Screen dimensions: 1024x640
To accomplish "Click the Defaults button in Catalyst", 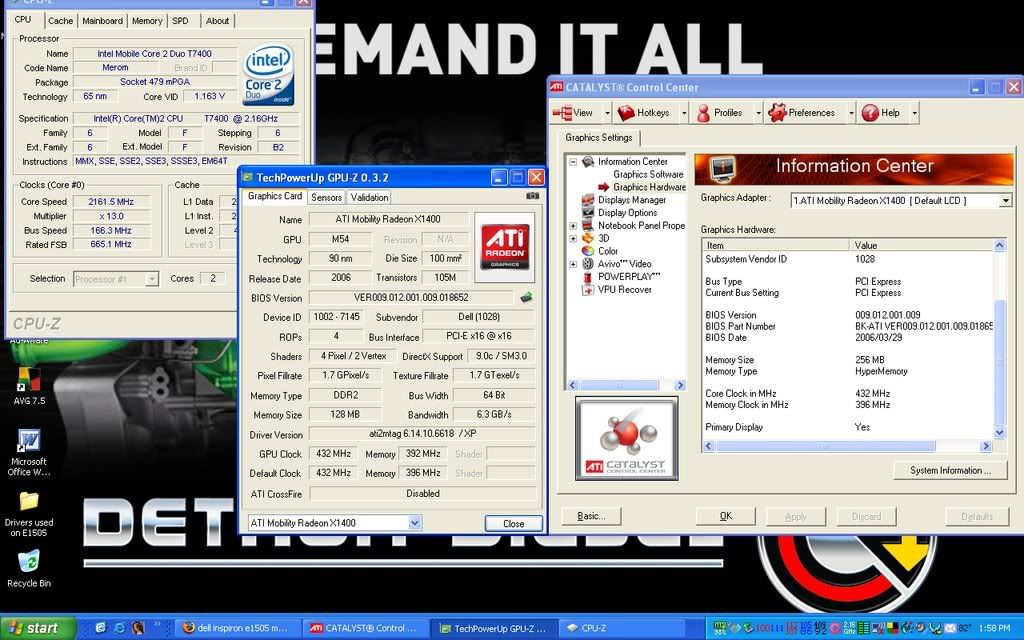I will pos(976,517).
